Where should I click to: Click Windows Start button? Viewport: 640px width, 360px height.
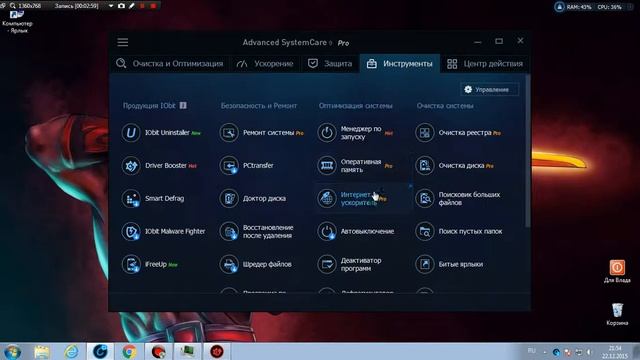(x=12, y=351)
